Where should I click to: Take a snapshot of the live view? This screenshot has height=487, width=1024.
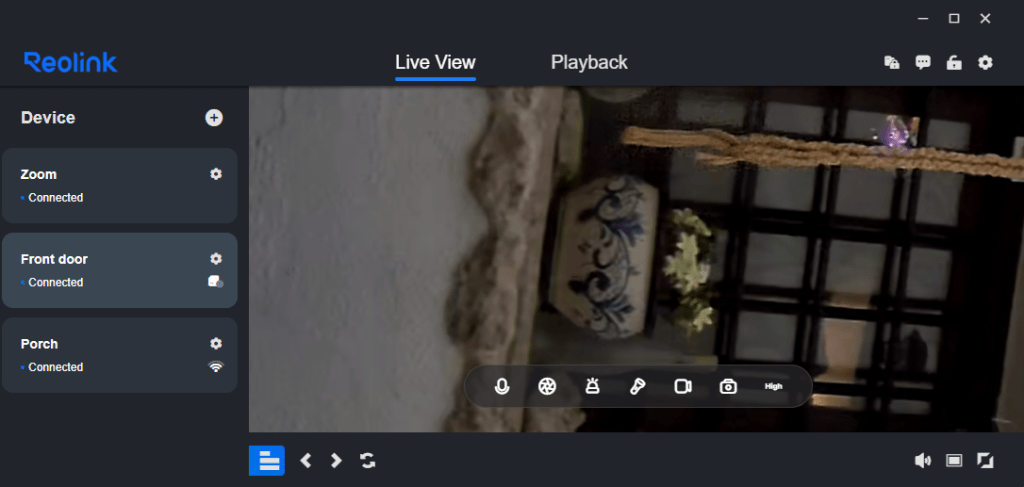coord(728,386)
